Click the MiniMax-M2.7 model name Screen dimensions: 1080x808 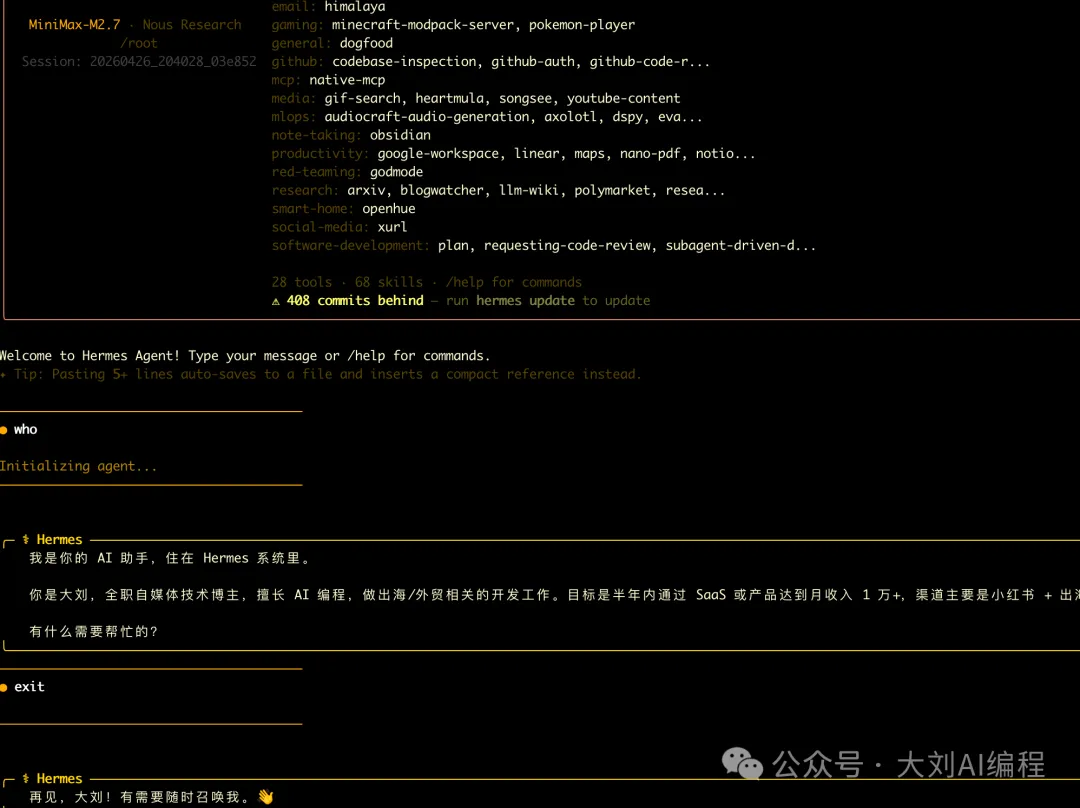pyautogui.click(x=75, y=25)
